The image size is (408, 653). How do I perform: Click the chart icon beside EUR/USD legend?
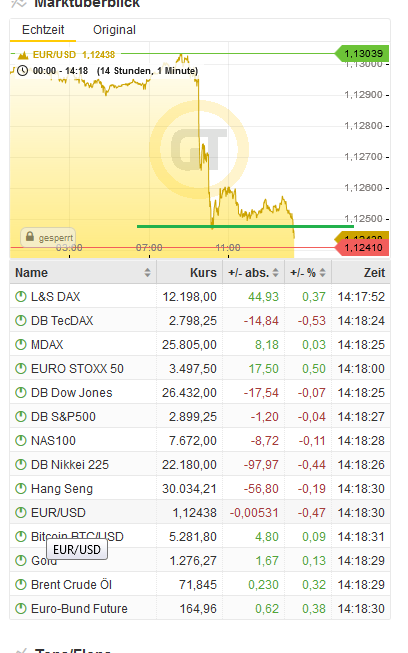(x=23, y=55)
